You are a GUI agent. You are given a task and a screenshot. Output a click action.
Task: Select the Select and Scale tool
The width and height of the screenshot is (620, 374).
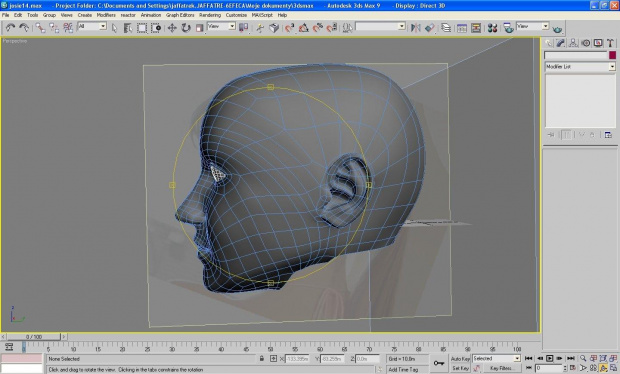pyautogui.click(x=200, y=28)
